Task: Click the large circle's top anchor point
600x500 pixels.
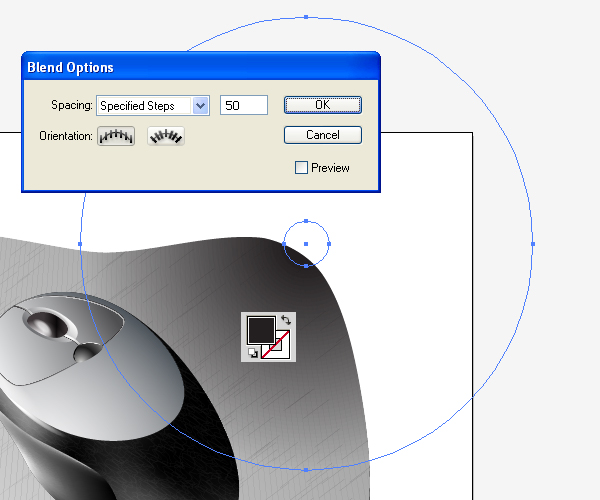Action: (306, 17)
